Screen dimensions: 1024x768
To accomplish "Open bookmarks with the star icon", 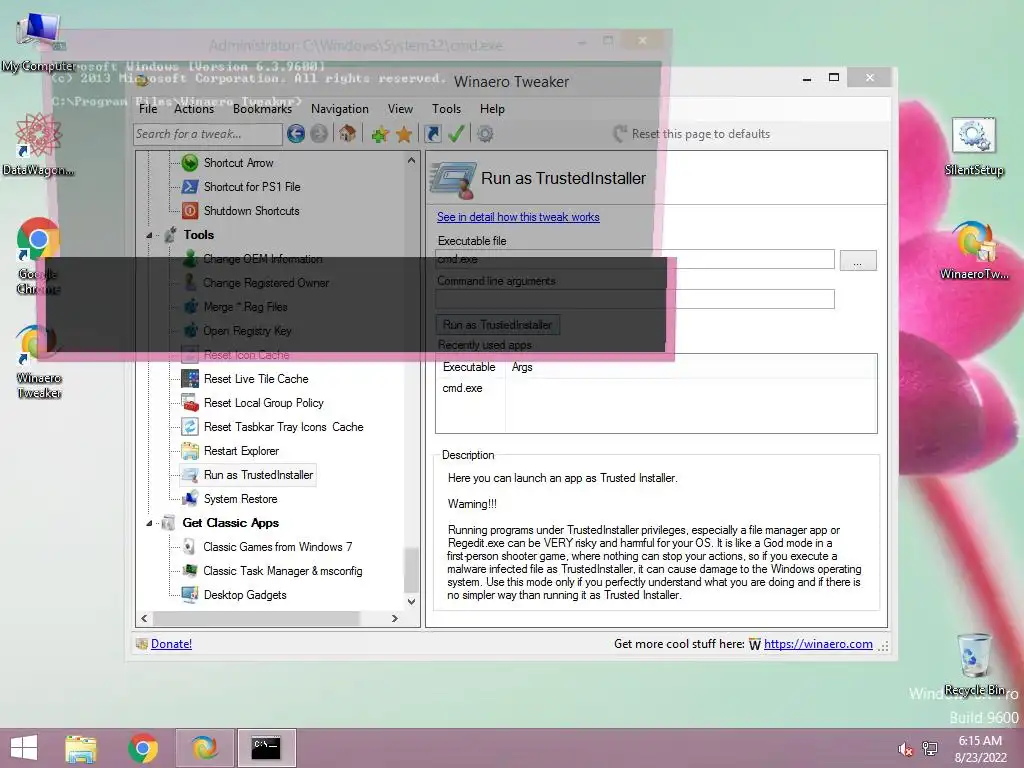I will 404,134.
